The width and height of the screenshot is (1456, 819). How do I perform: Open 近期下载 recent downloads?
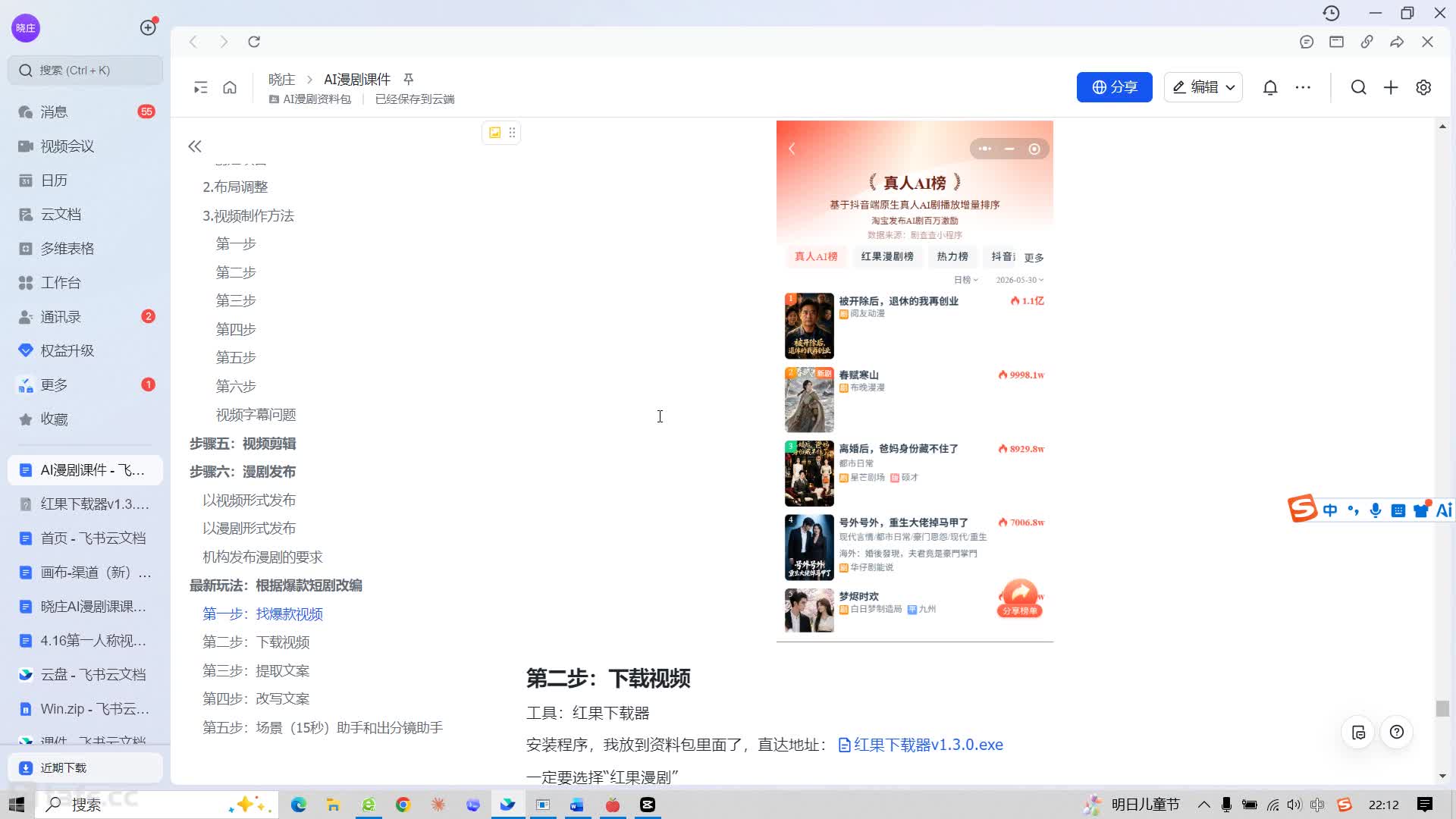(85, 768)
